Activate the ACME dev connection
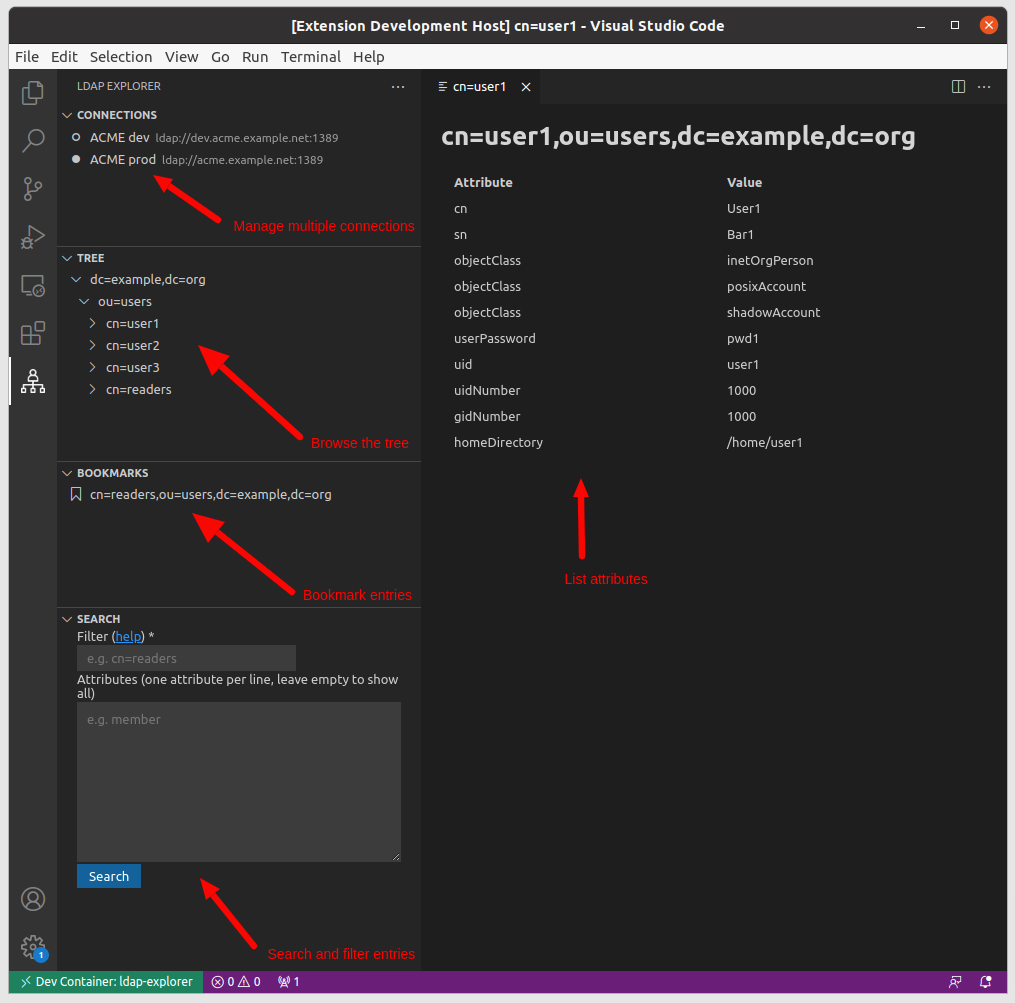Viewport: 1015px width, 1003px height. click(x=240, y=137)
